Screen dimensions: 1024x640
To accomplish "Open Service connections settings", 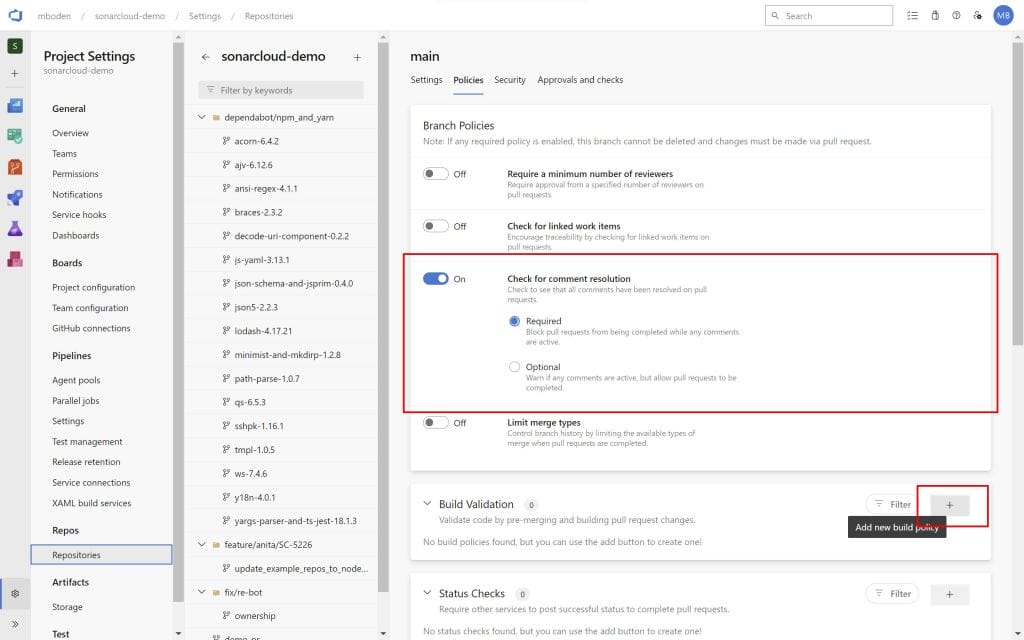I will [x=91, y=483].
